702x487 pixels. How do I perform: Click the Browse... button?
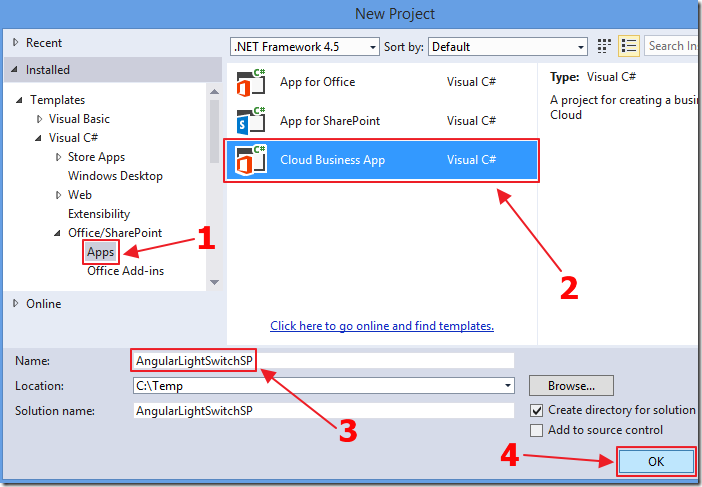(x=571, y=386)
